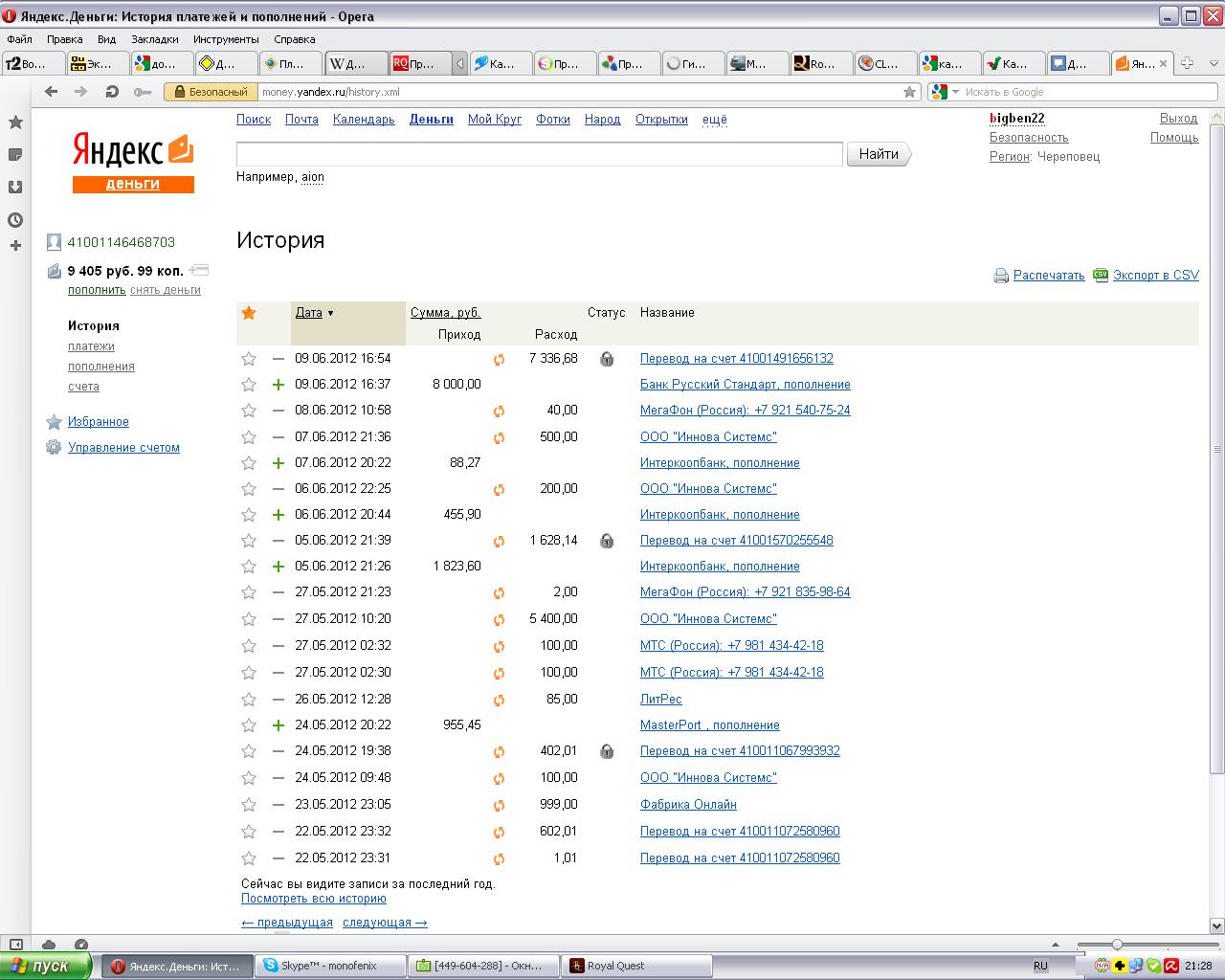Open the Закладки menu

point(155,39)
